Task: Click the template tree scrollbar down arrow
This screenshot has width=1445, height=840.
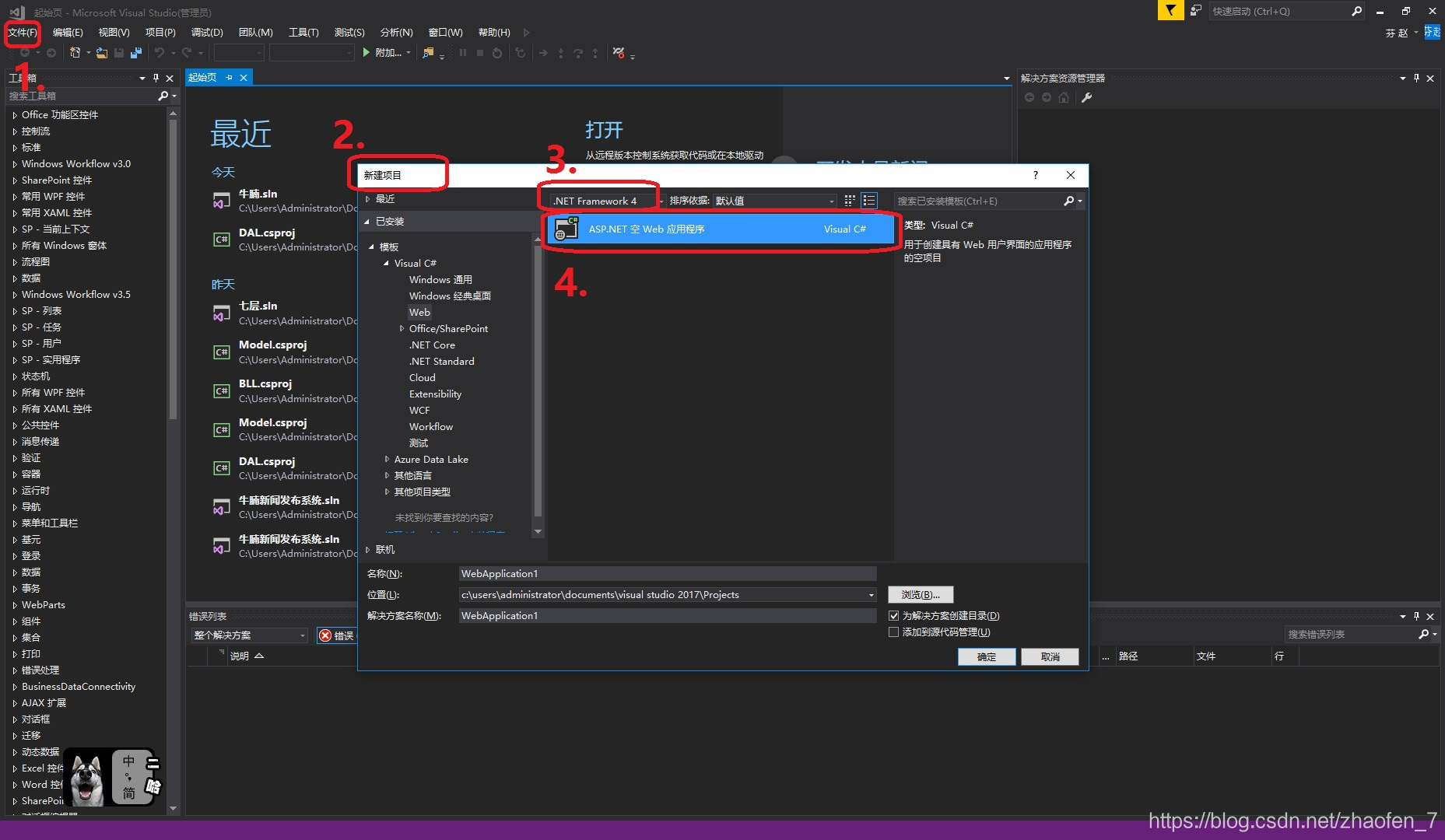Action: [538, 532]
